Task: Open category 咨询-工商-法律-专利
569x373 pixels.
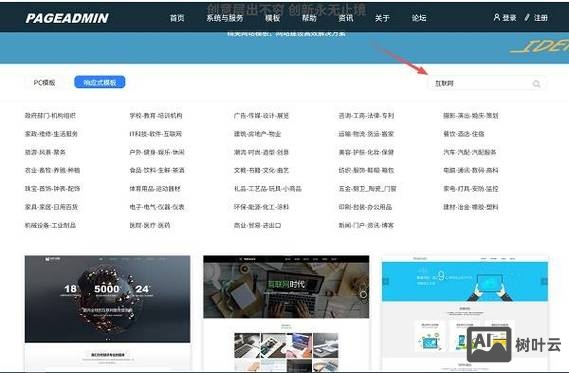Action: pos(366,116)
